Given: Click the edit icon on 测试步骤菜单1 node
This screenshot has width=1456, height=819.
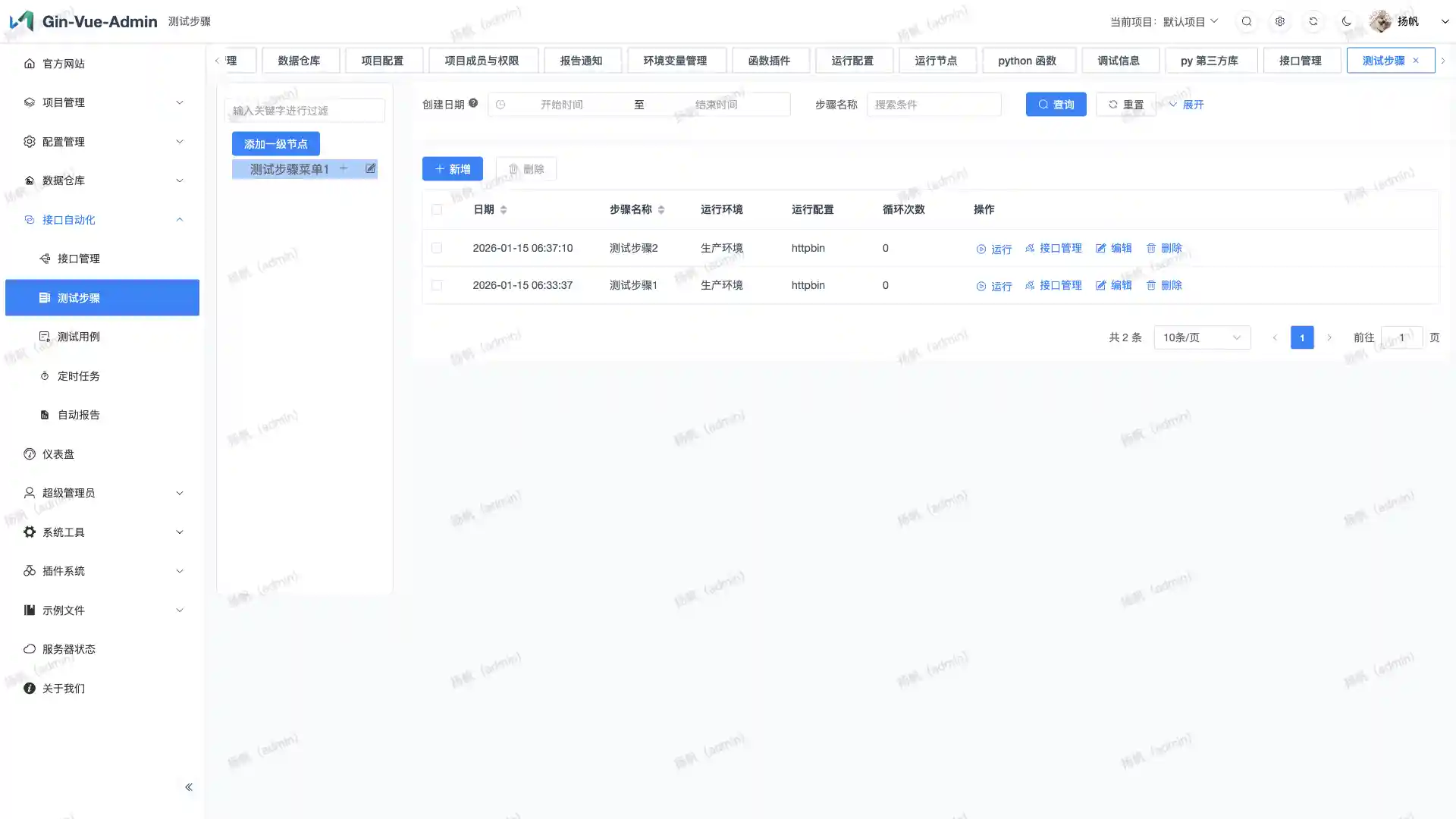Looking at the screenshot, I should pyautogui.click(x=370, y=168).
